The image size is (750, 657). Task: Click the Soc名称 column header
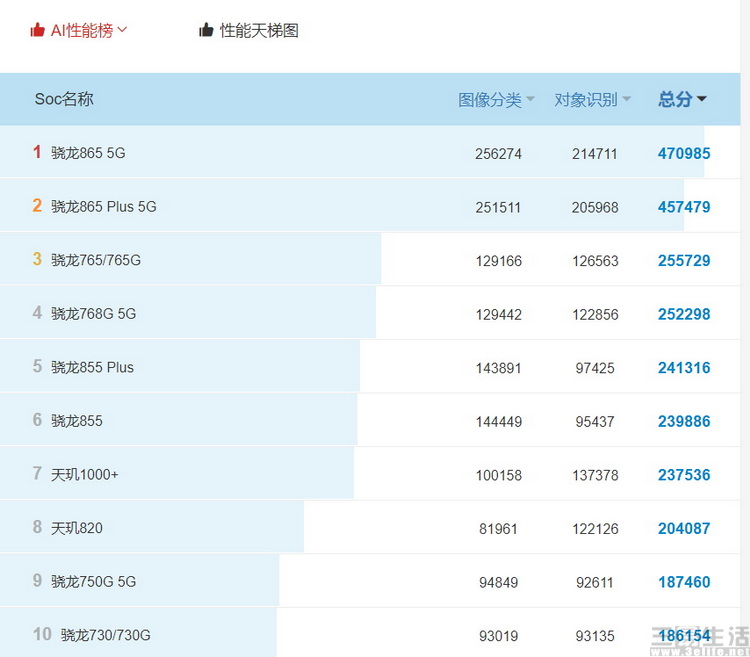click(x=64, y=99)
